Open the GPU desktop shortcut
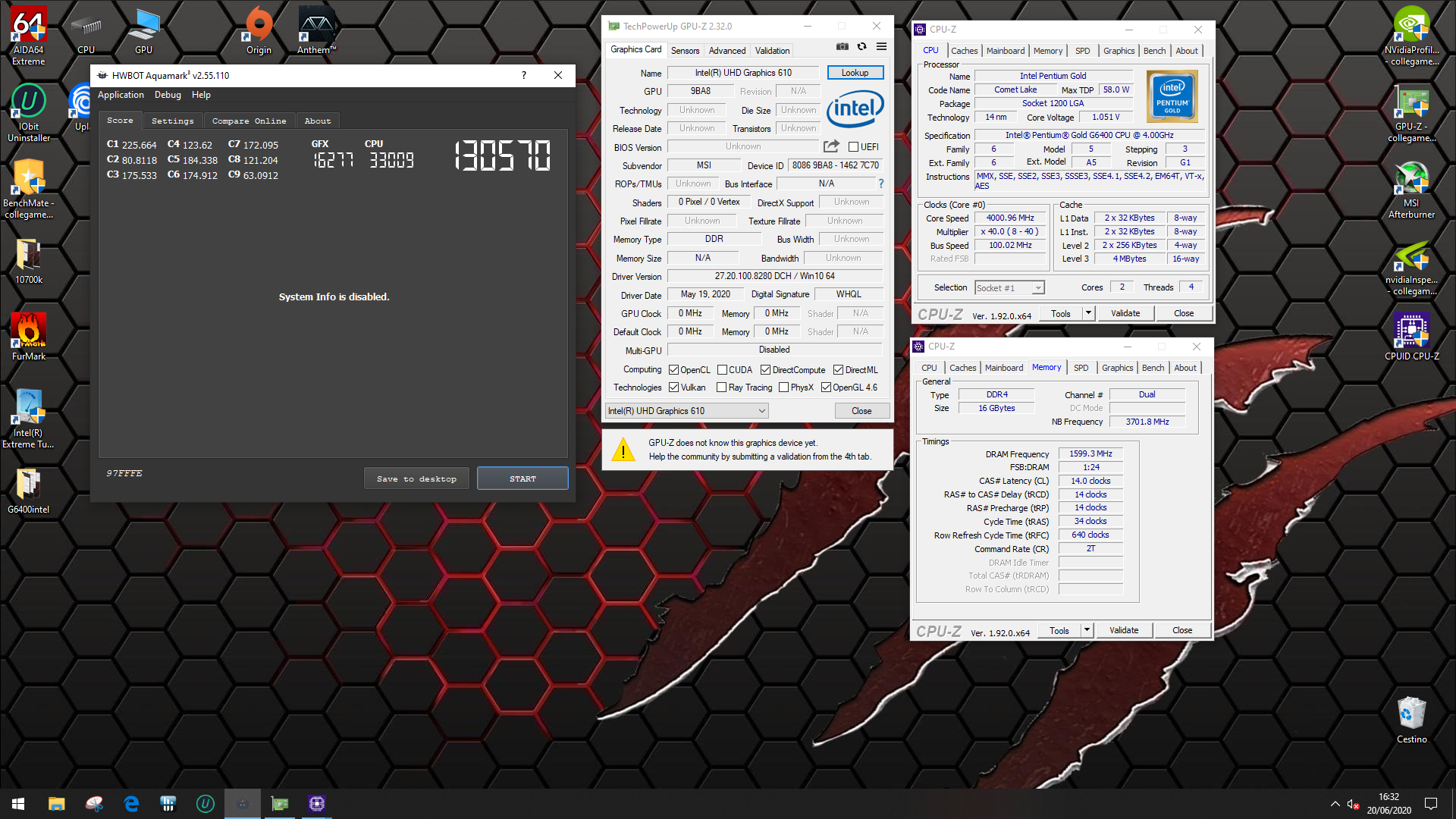The width and height of the screenshot is (1456, 819). (144, 32)
